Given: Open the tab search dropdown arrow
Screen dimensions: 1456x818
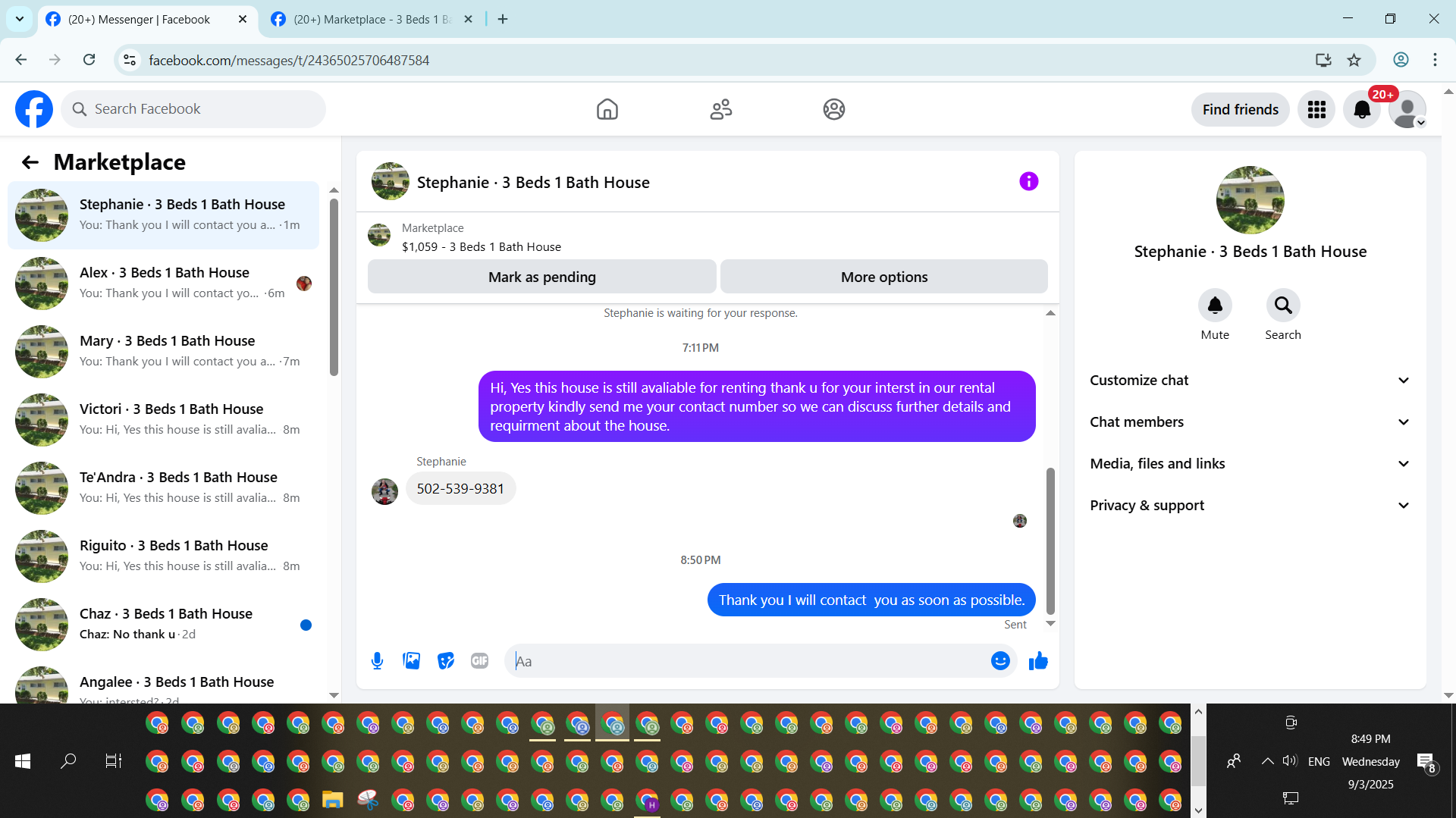Looking at the screenshot, I should coord(20,19).
